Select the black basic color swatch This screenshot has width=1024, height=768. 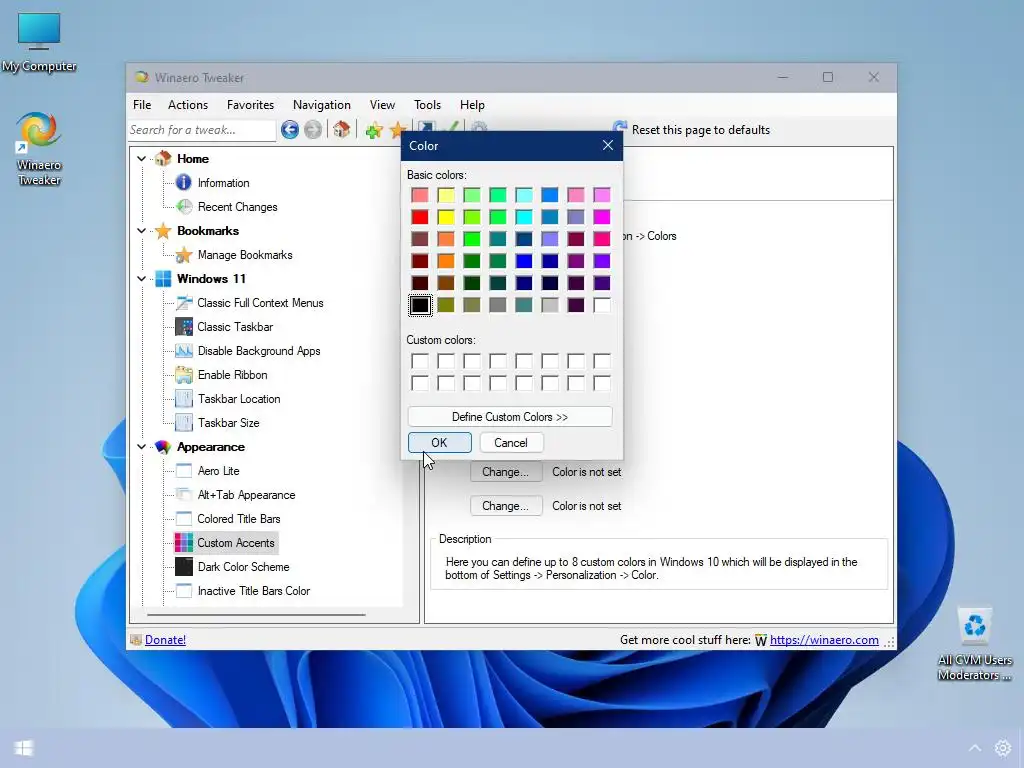point(420,305)
